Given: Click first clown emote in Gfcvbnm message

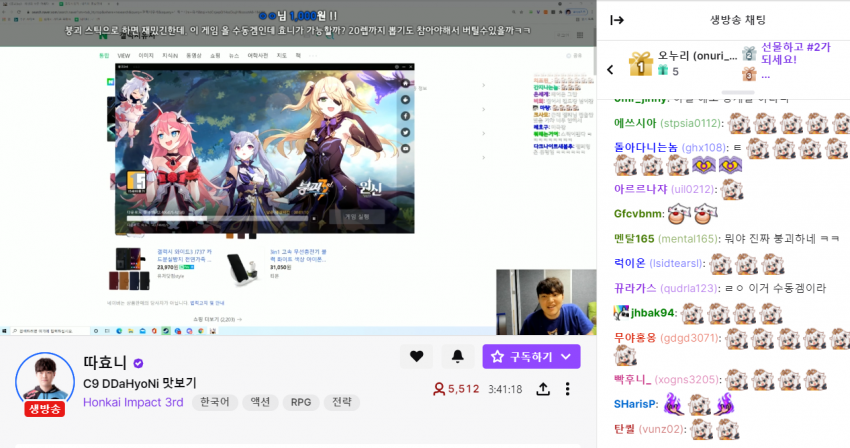Looking at the screenshot, I should (679, 214).
